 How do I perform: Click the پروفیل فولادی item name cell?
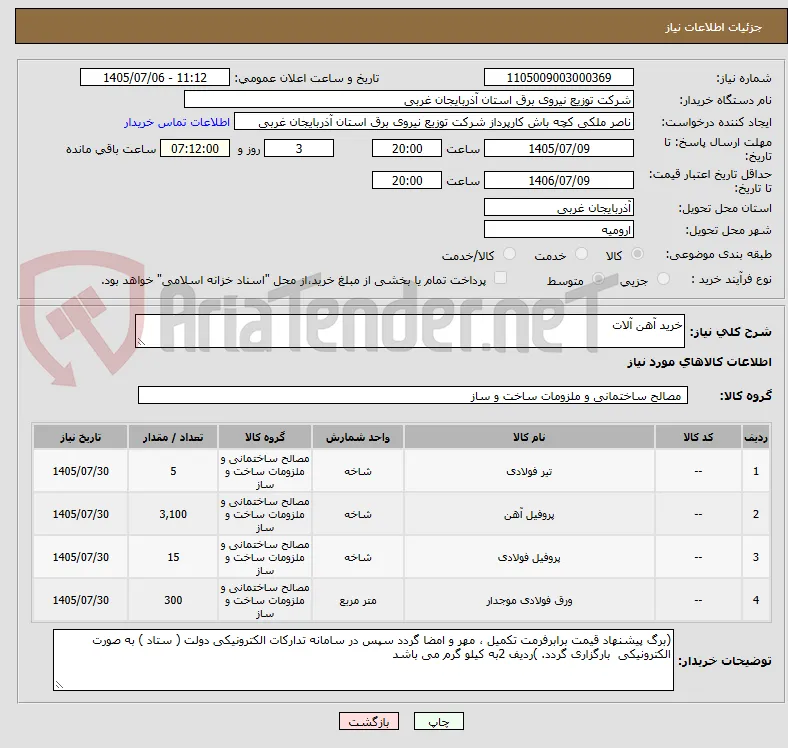pos(529,557)
